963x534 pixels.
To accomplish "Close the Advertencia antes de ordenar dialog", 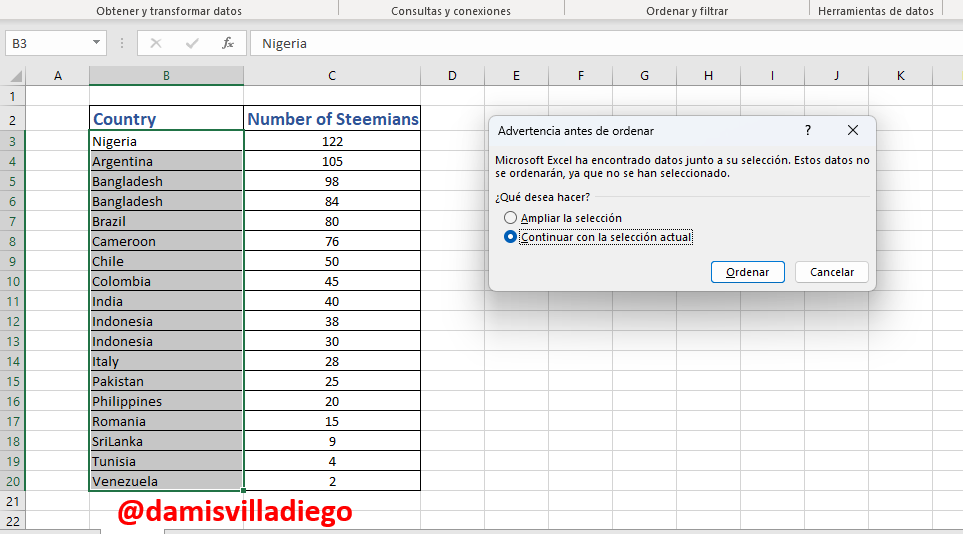I will [852, 130].
